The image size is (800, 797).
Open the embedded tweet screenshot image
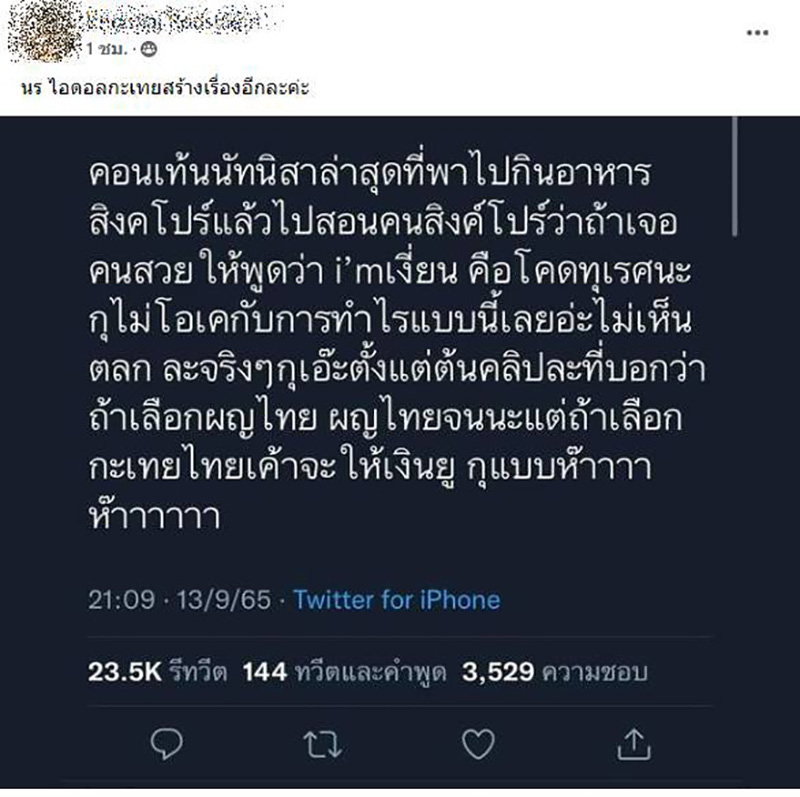click(400, 450)
